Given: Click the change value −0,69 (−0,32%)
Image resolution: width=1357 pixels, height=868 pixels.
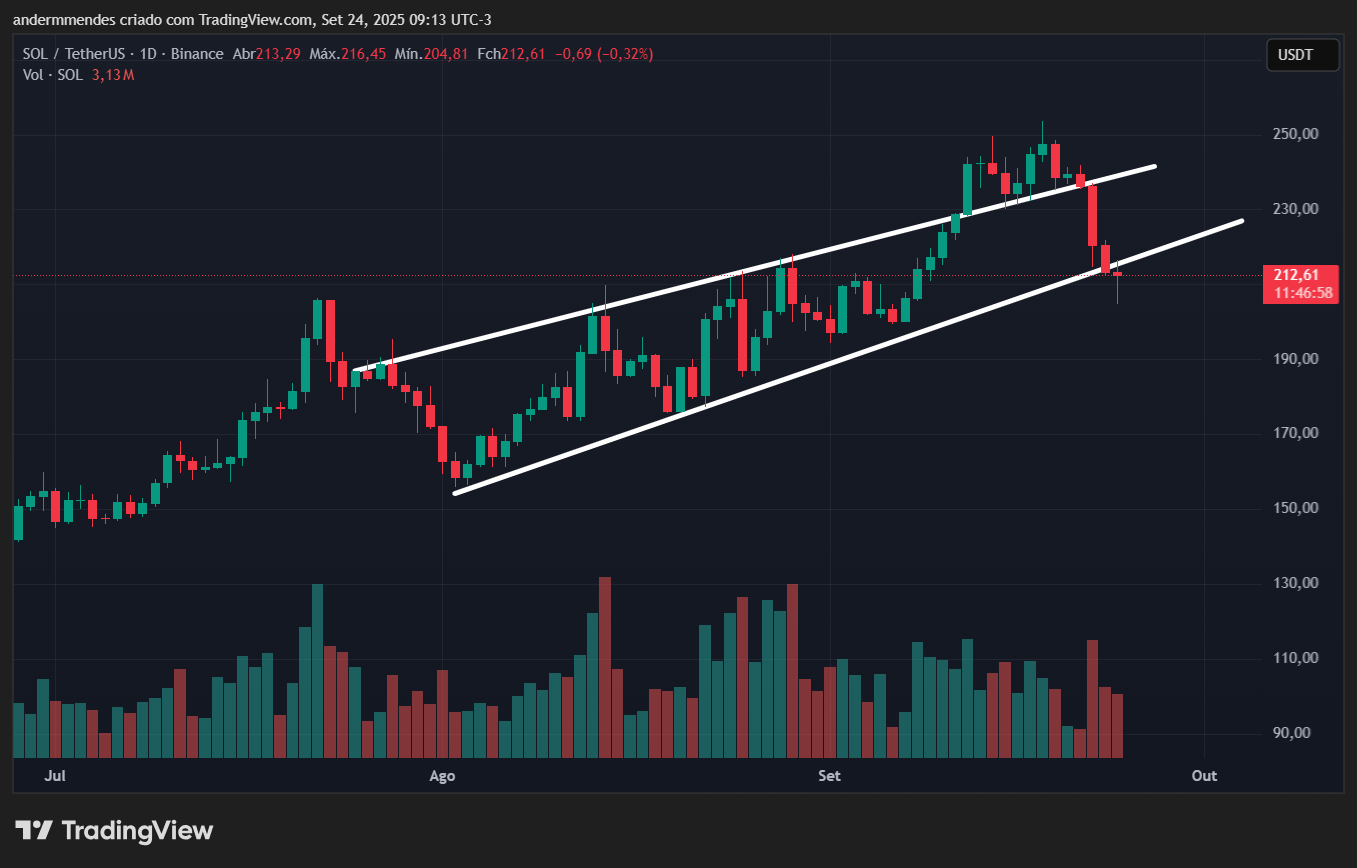Looking at the screenshot, I should click(603, 54).
